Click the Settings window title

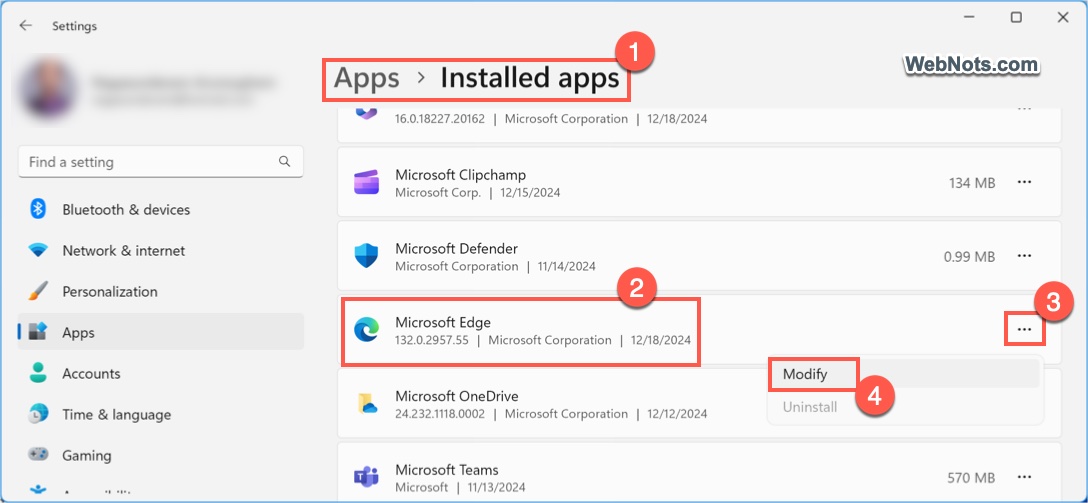tap(74, 26)
